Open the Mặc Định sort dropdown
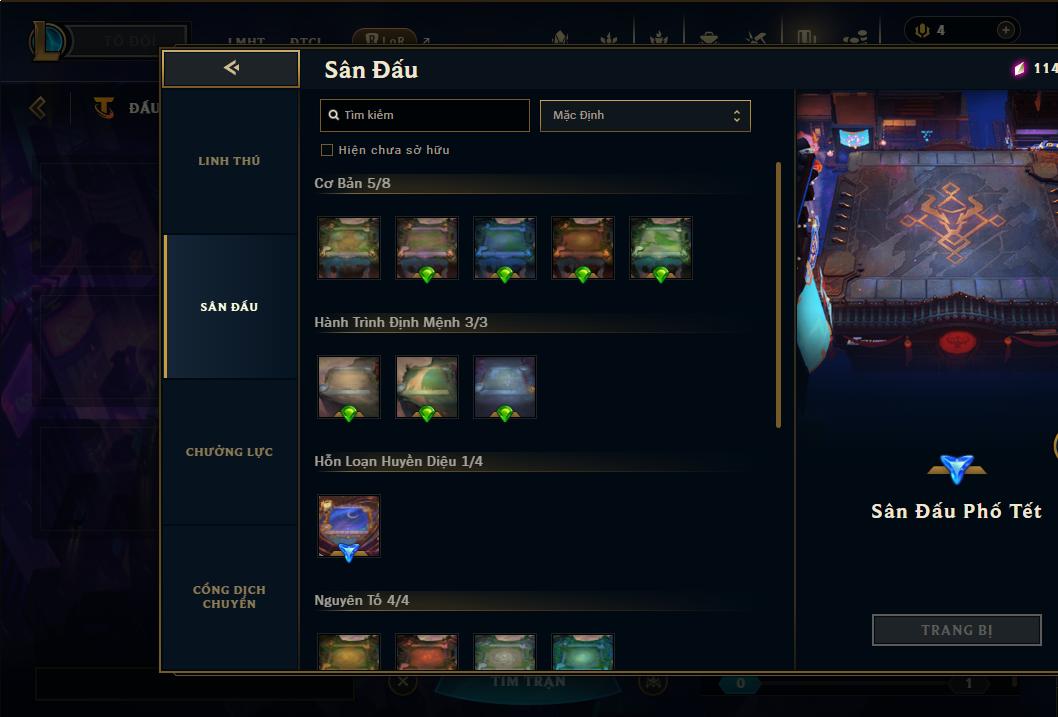 pos(645,115)
